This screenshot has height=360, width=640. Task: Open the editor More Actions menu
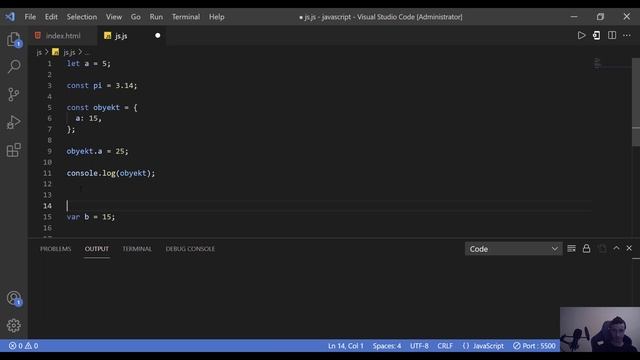click(x=627, y=36)
